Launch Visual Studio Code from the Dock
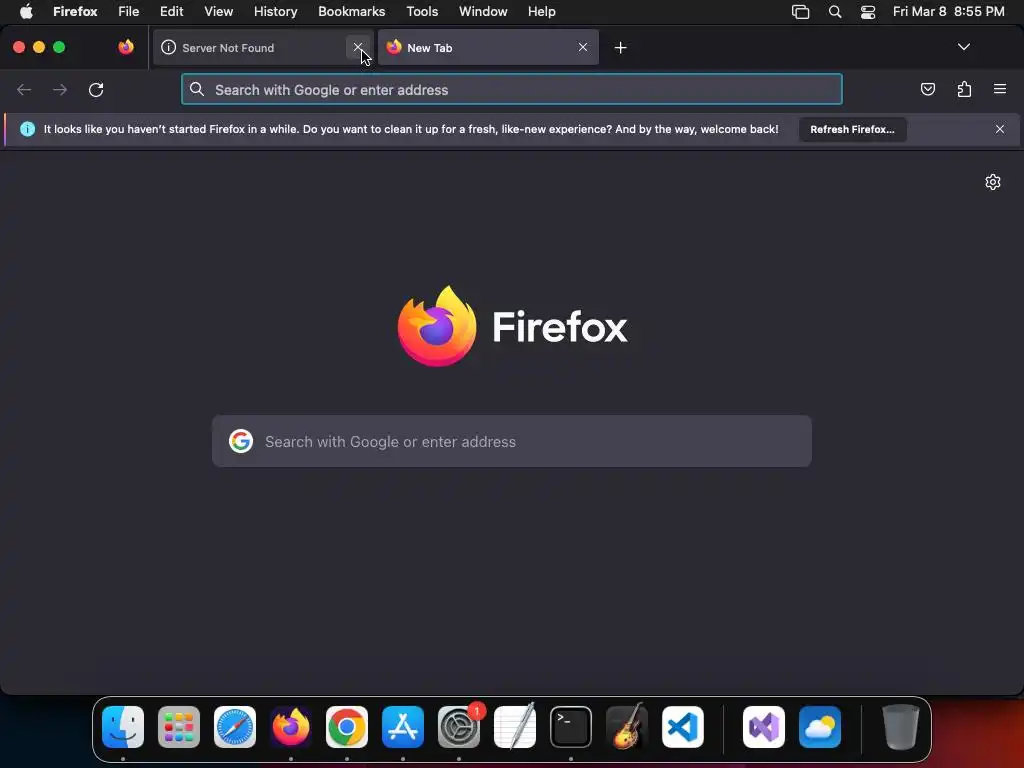This screenshot has height=768, width=1024. [x=683, y=727]
